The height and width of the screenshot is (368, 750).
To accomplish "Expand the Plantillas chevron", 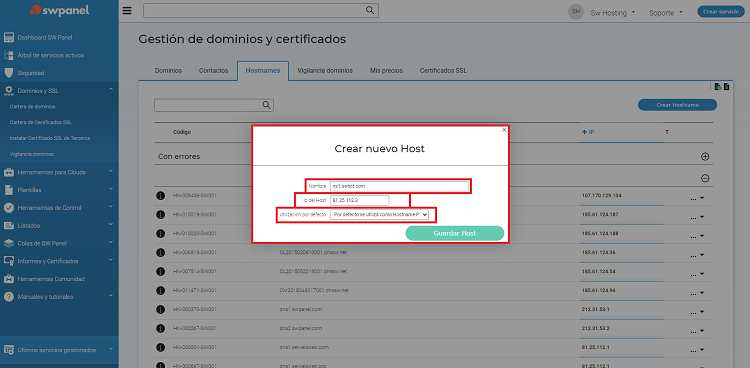I will pos(110,189).
